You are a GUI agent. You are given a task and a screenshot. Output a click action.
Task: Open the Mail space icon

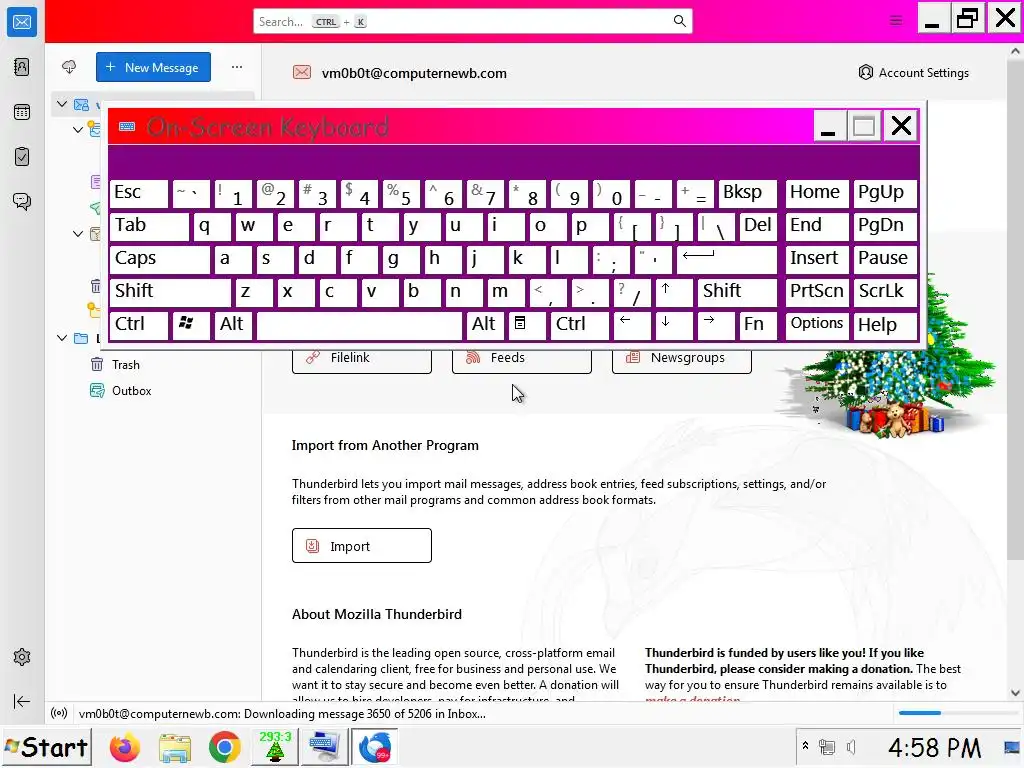tap(22, 22)
